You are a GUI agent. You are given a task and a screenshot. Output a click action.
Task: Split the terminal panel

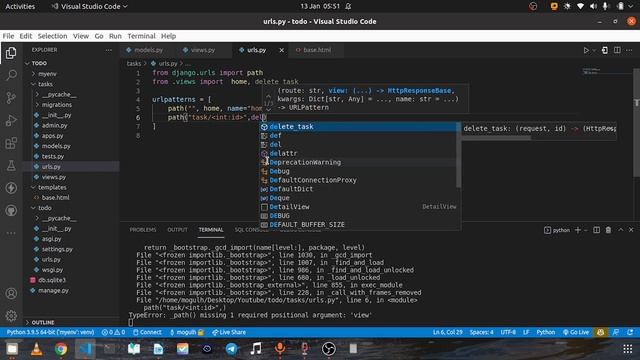596,230
